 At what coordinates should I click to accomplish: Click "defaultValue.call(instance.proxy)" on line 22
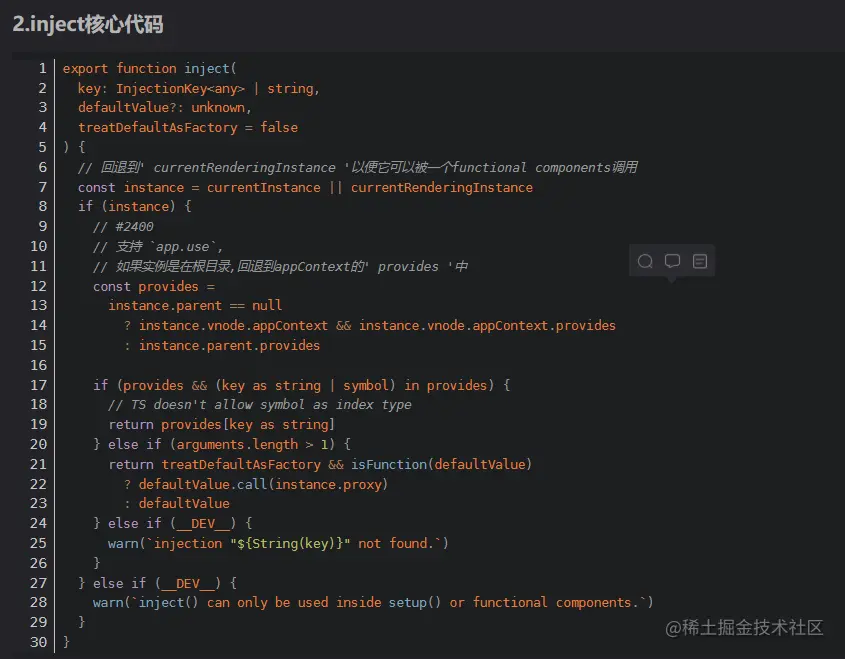pos(262,484)
